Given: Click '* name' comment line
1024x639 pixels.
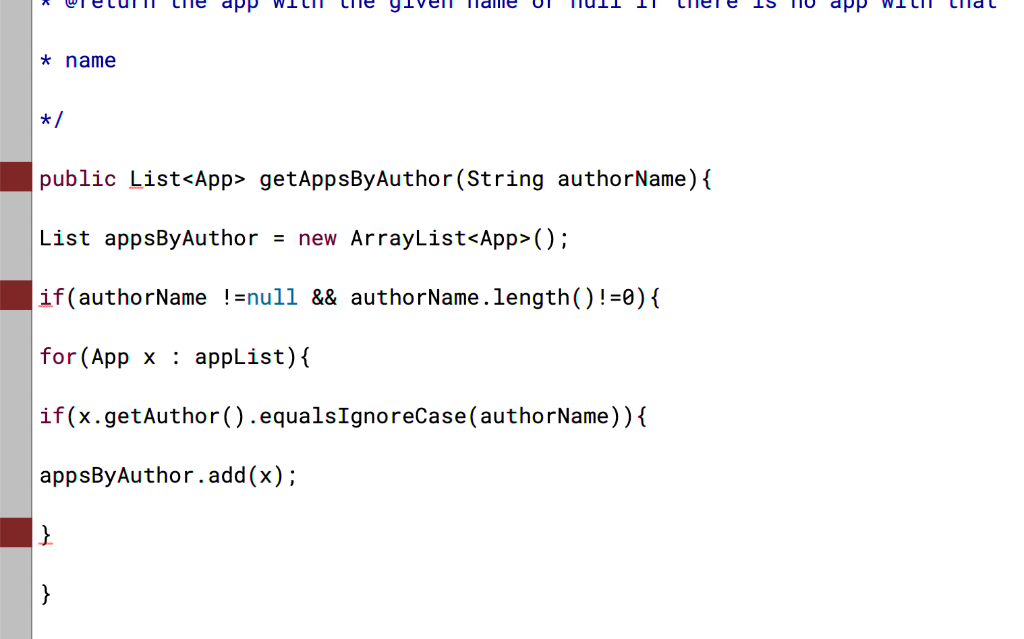Looking at the screenshot, I should [78, 61].
